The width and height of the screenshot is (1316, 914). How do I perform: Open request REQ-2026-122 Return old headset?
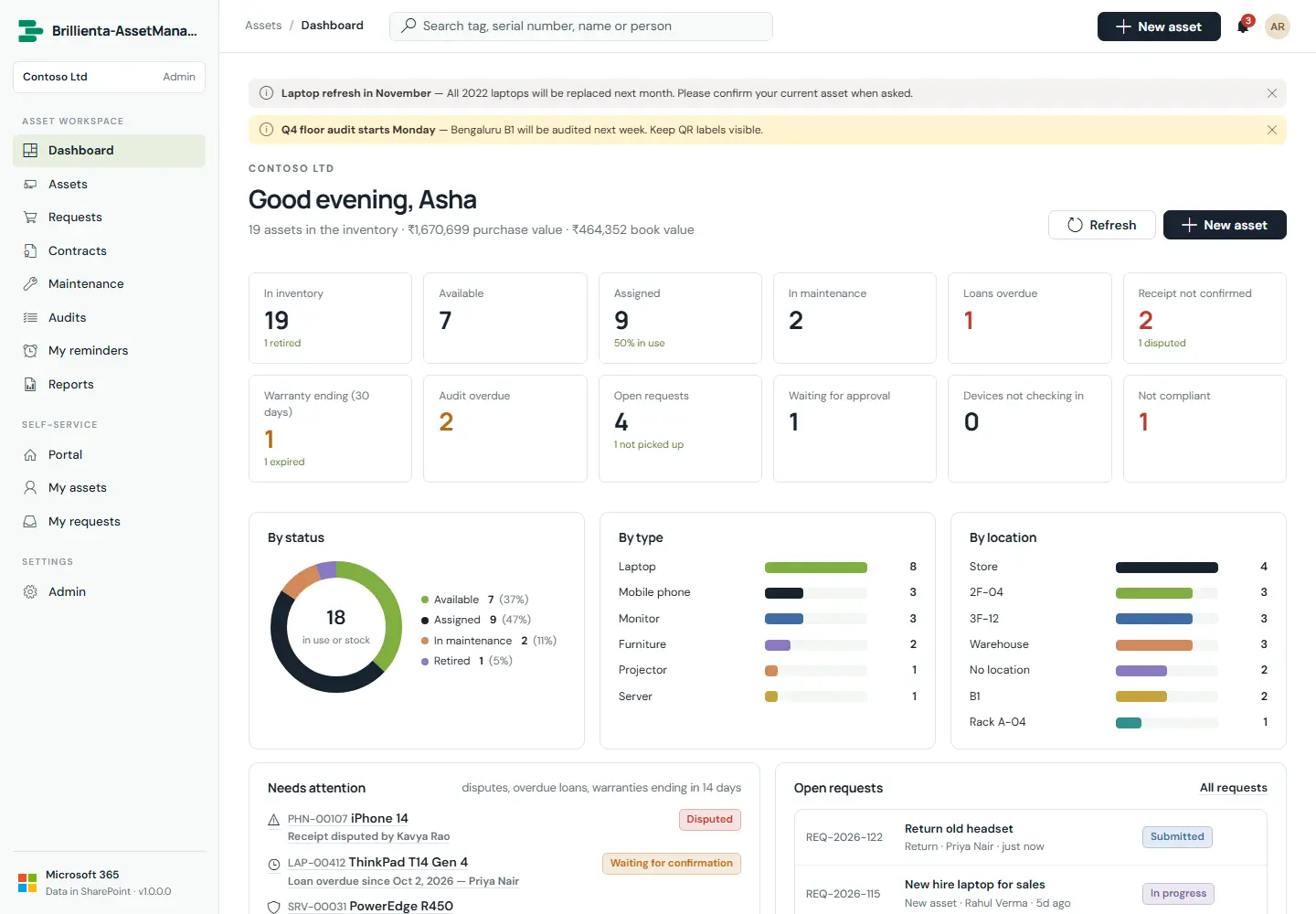[1031, 837]
